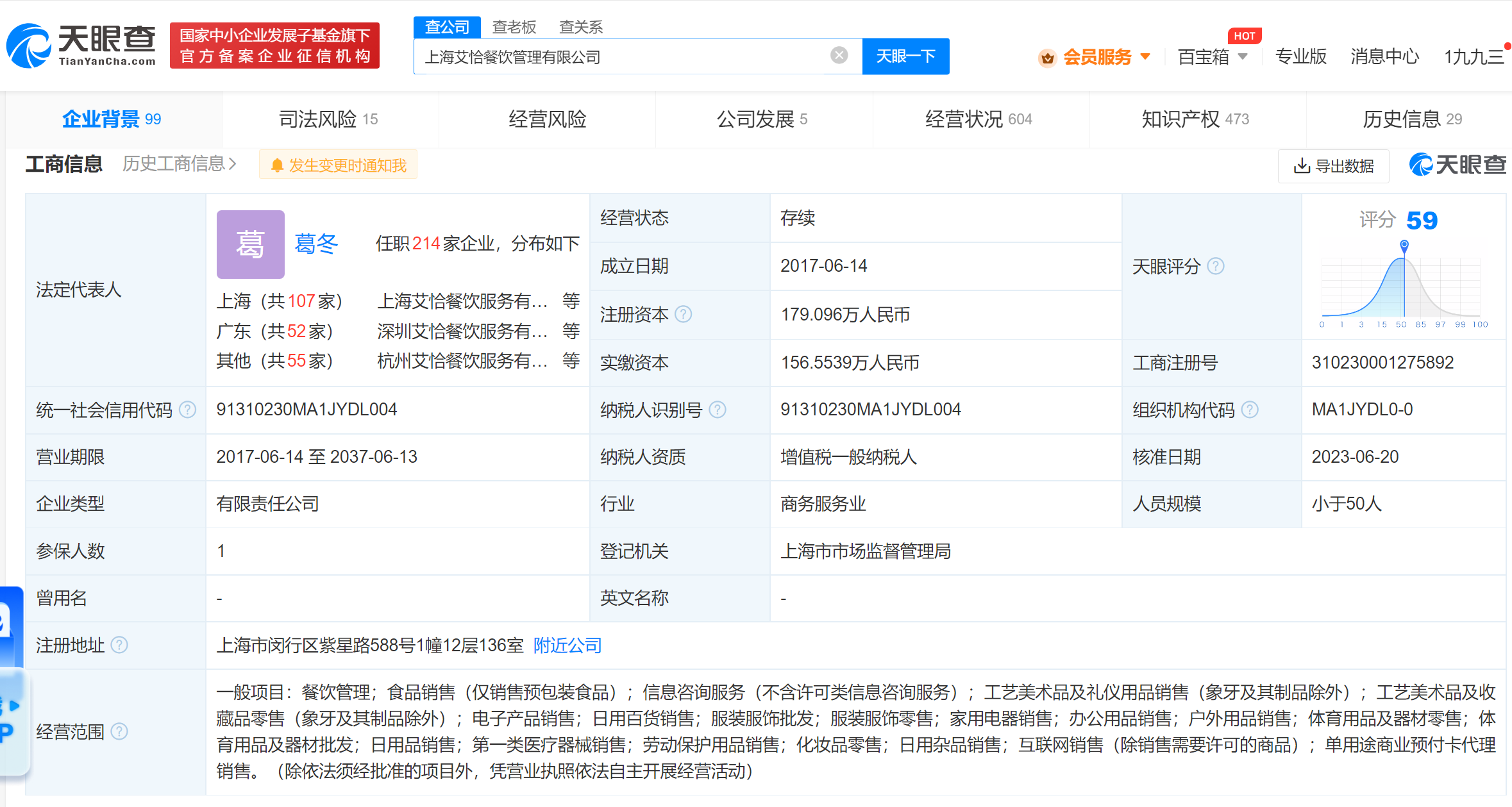
Task: Click help icon beside 组织机构代码
Action: coord(1250,410)
